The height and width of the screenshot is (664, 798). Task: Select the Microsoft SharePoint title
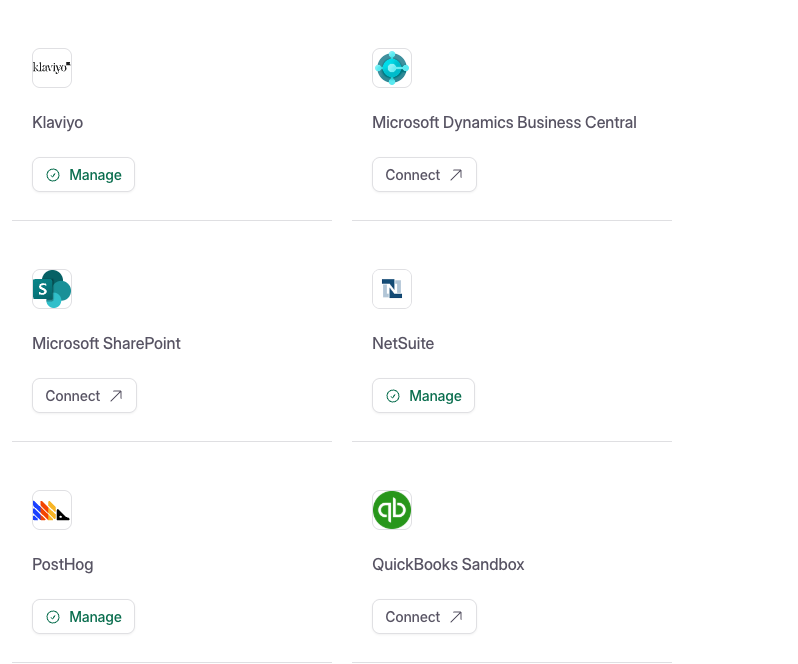[106, 343]
